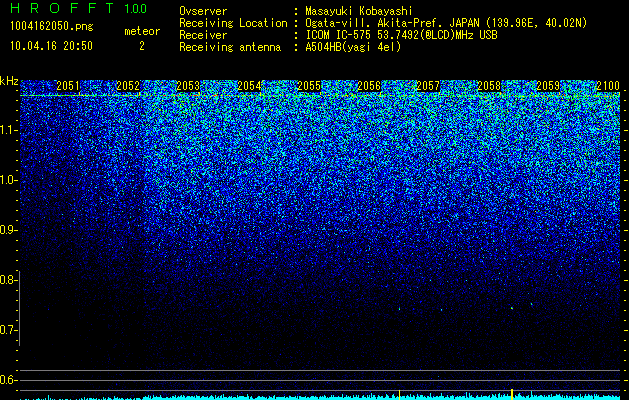Click the 2058 time marker
This screenshot has height=400, width=629.
(x=489, y=86)
